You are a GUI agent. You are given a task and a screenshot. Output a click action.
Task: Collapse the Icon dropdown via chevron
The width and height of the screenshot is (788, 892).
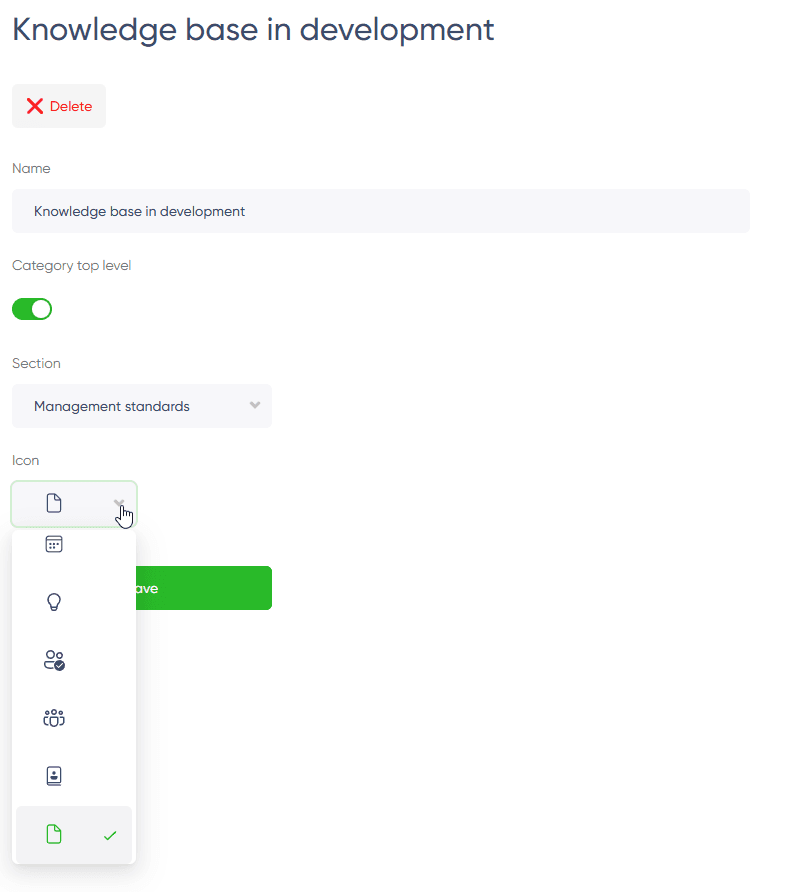pos(119,503)
